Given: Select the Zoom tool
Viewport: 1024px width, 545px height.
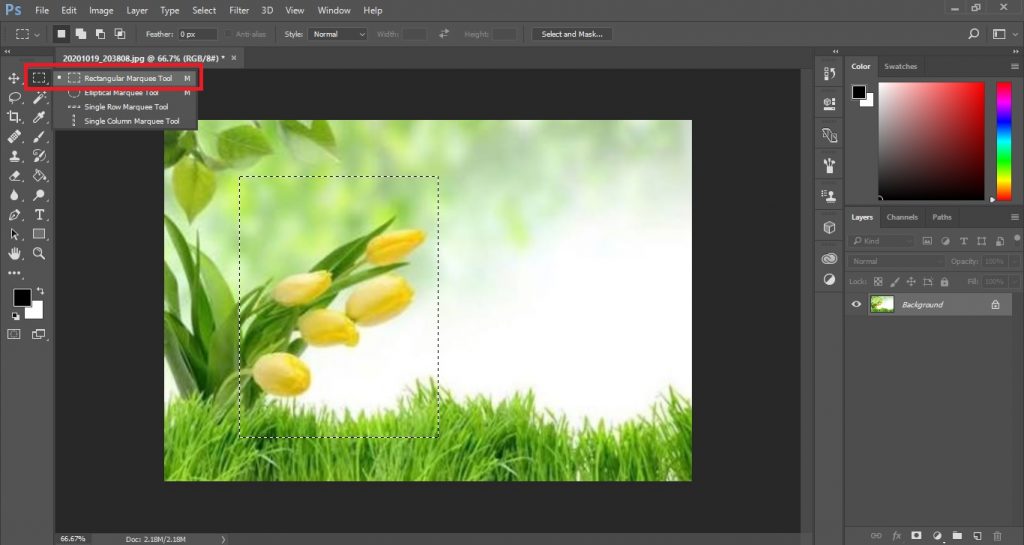Looking at the screenshot, I should tap(39, 253).
